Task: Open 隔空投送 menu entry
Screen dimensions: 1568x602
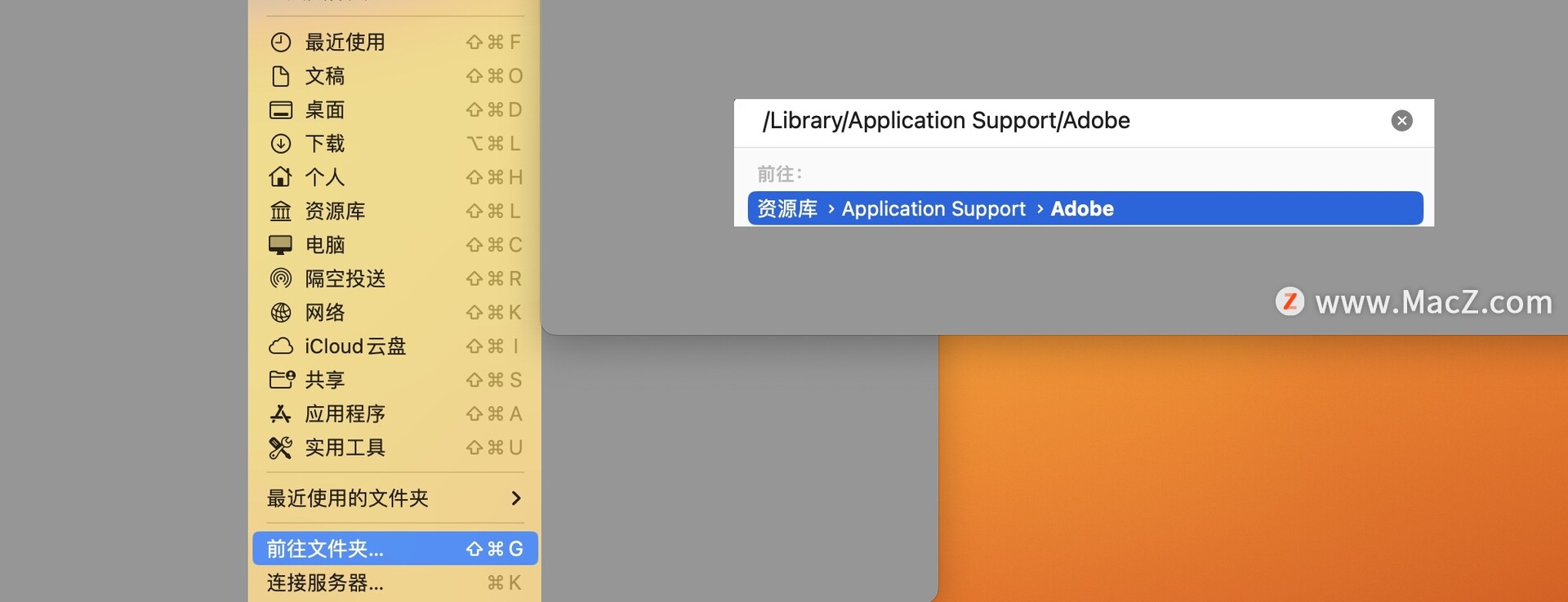Action: (x=395, y=279)
